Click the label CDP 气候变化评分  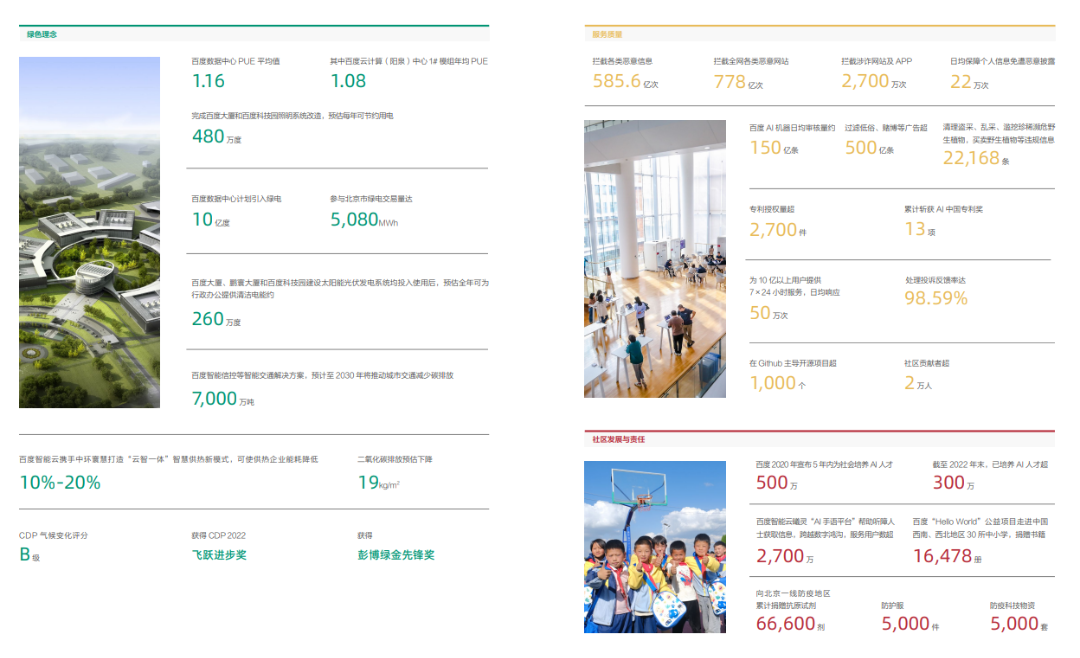pyautogui.click(x=53, y=535)
